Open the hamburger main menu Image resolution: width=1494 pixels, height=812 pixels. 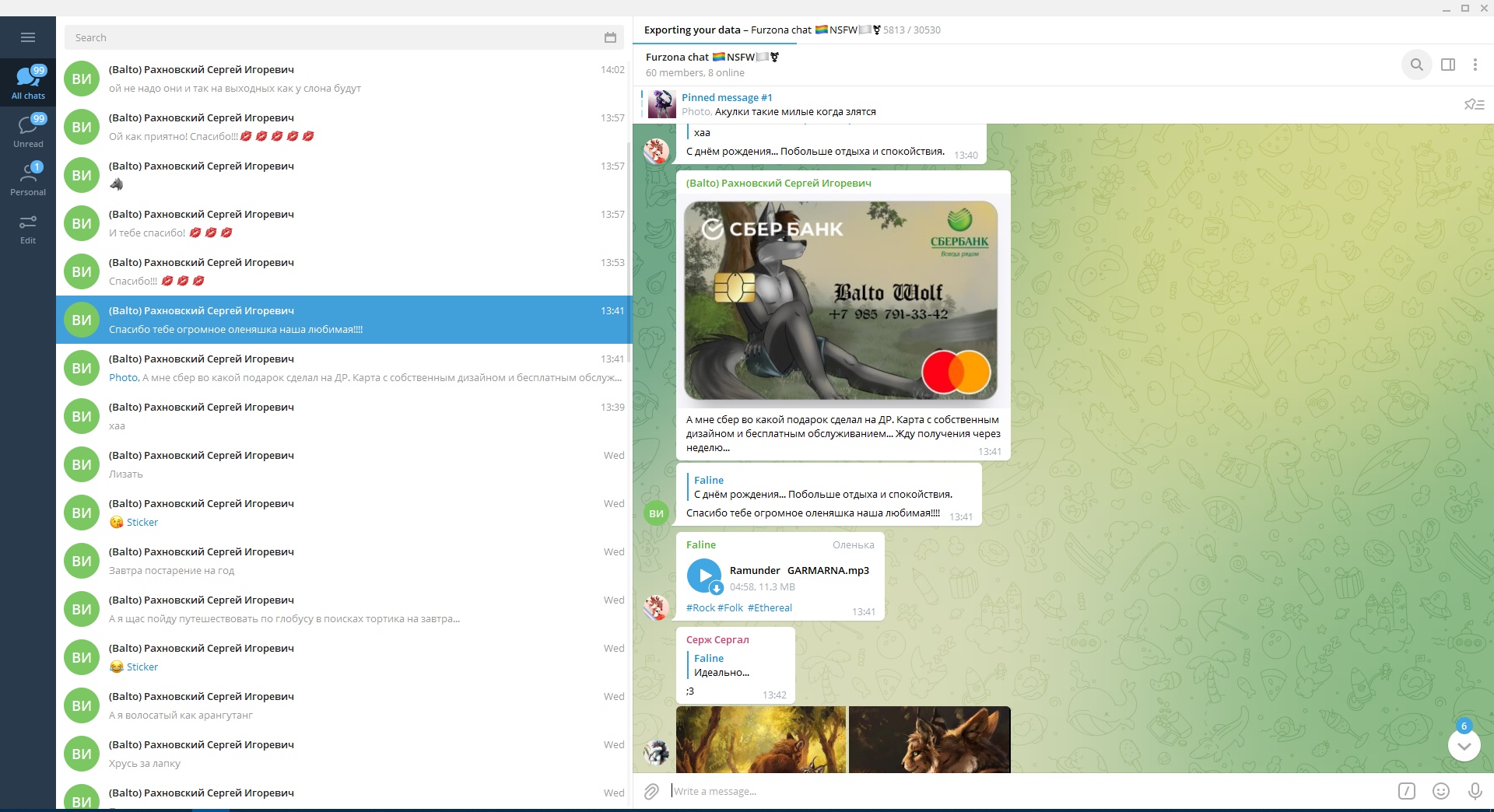[28, 37]
